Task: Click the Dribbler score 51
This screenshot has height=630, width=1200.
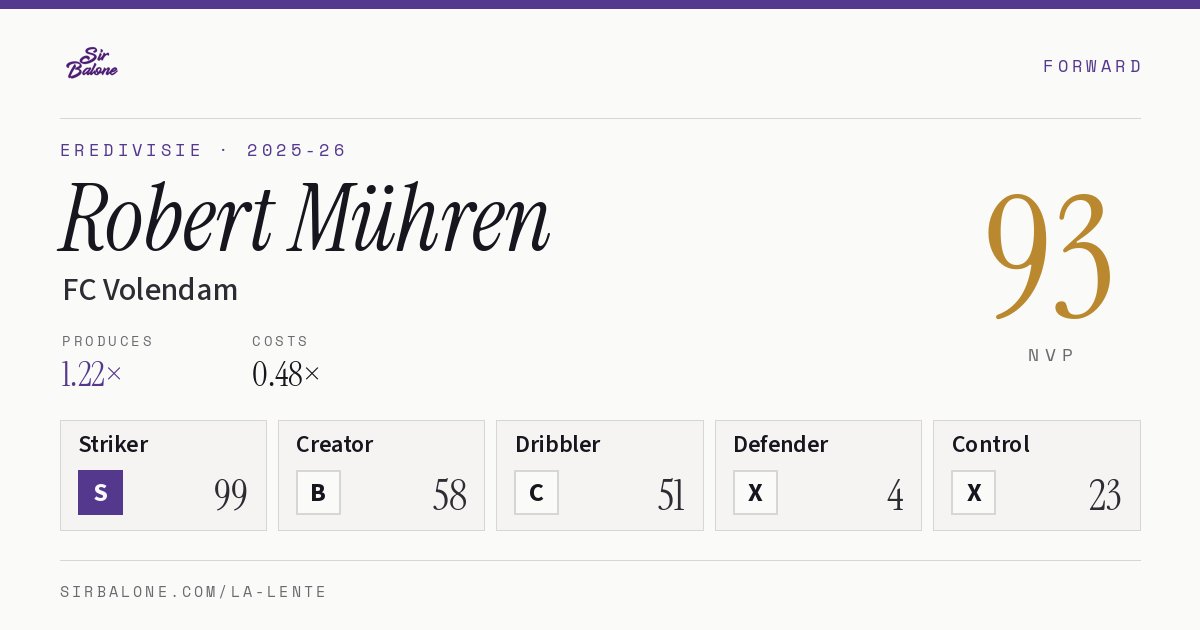Action: point(671,495)
